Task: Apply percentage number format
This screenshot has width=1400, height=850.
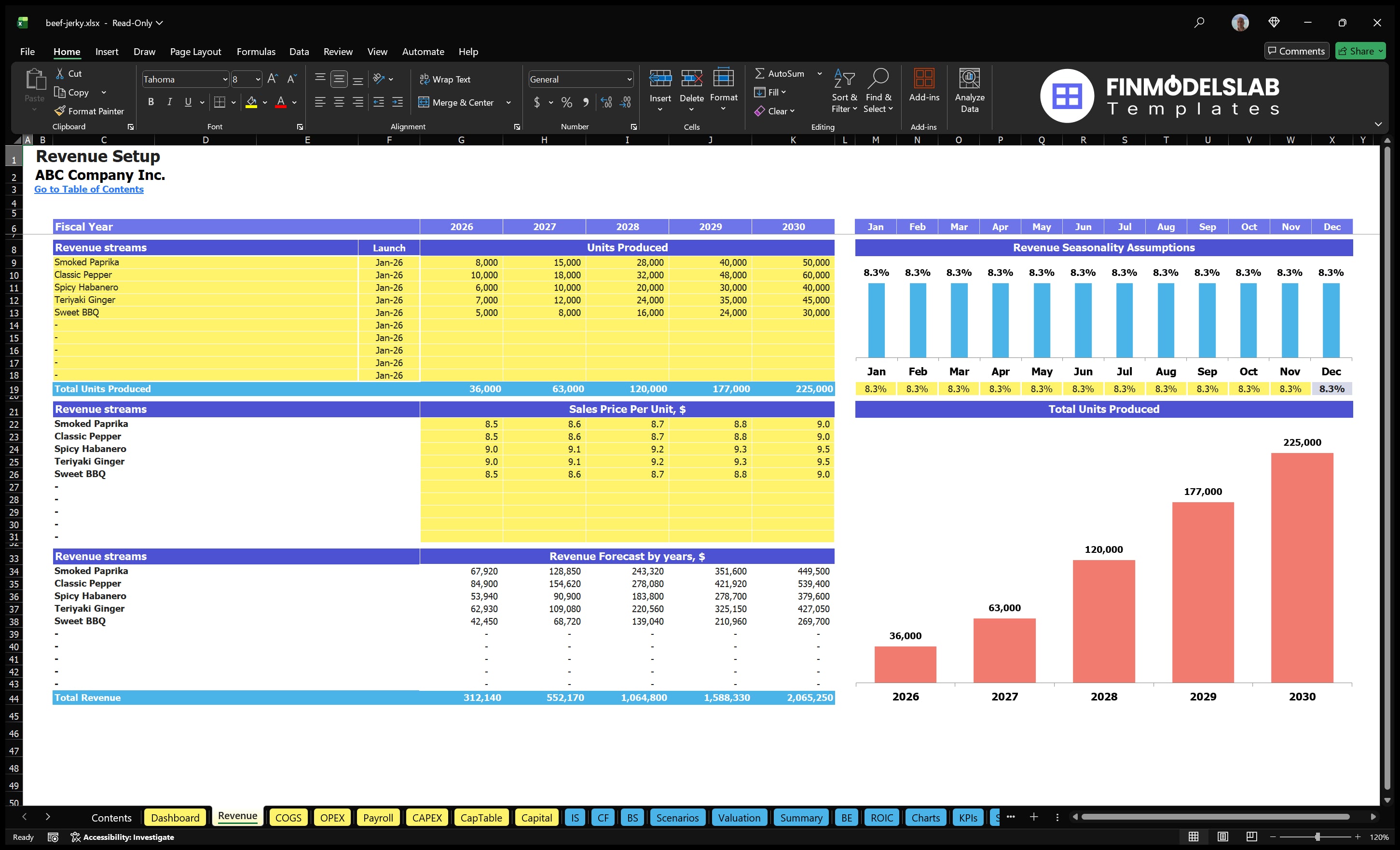Action: pyautogui.click(x=566, y=103)
